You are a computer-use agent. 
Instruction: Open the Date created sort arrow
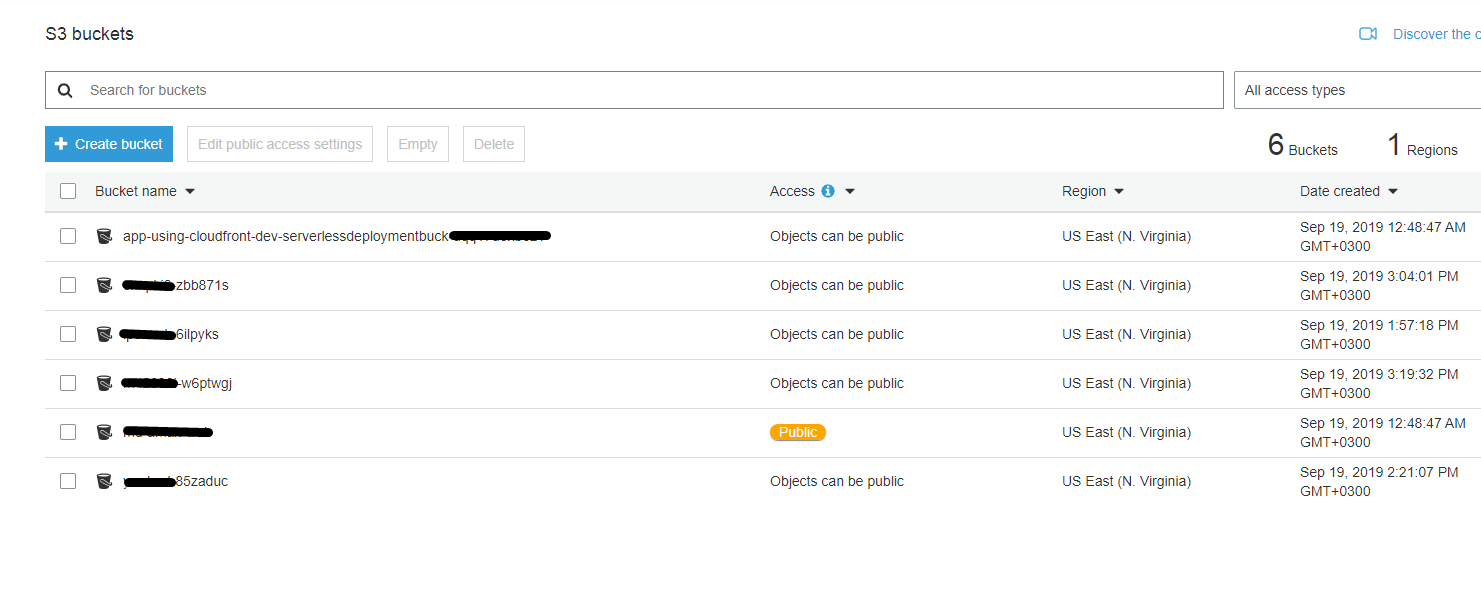pos(1393,191)
